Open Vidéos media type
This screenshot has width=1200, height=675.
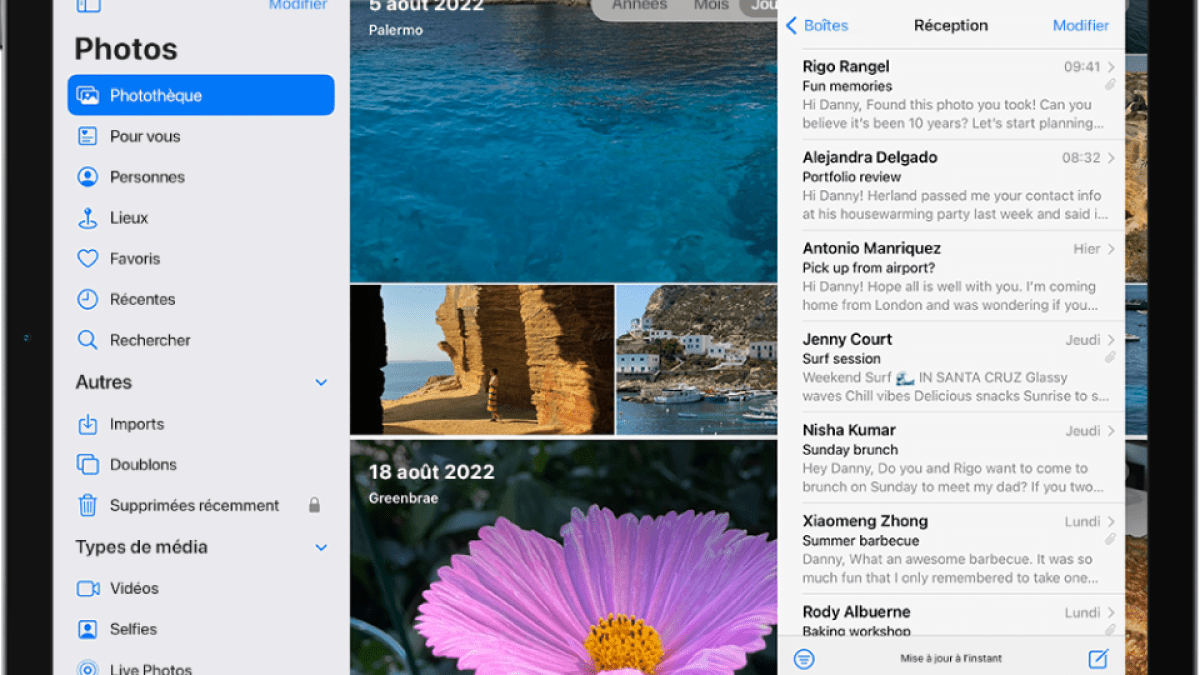coord(134,589)
